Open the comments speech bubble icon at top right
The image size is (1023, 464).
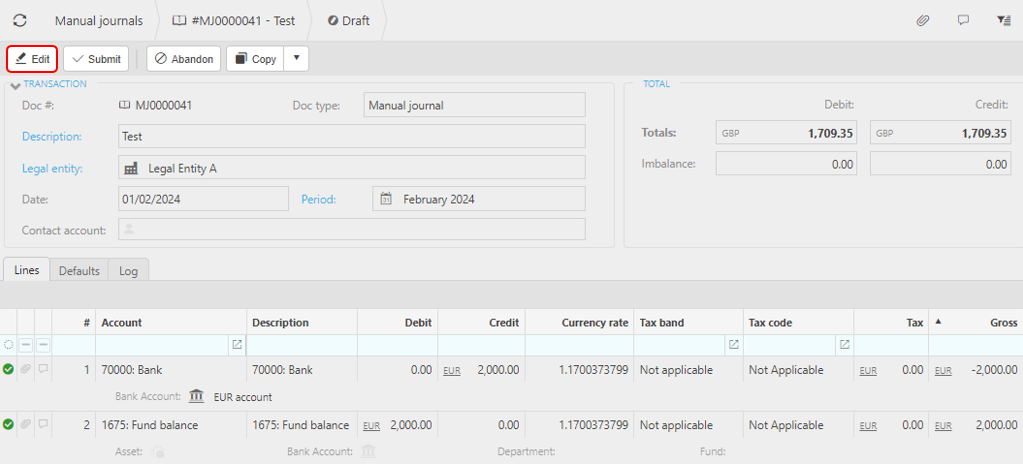963,20
